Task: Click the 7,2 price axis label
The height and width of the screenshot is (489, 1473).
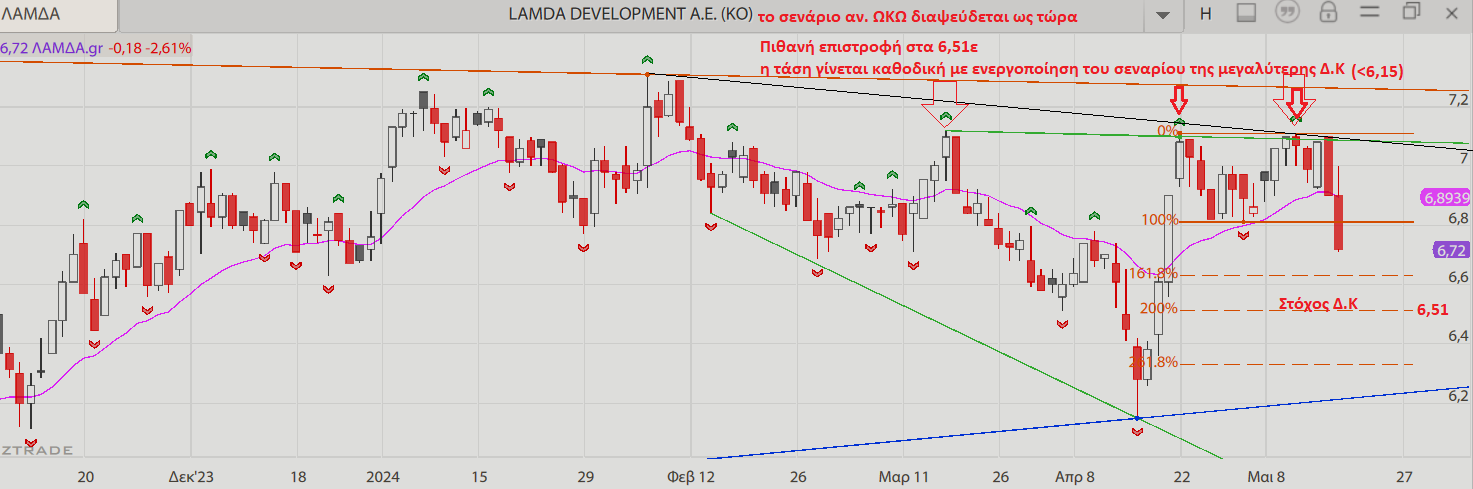Action: click(x=1459, y=100)
